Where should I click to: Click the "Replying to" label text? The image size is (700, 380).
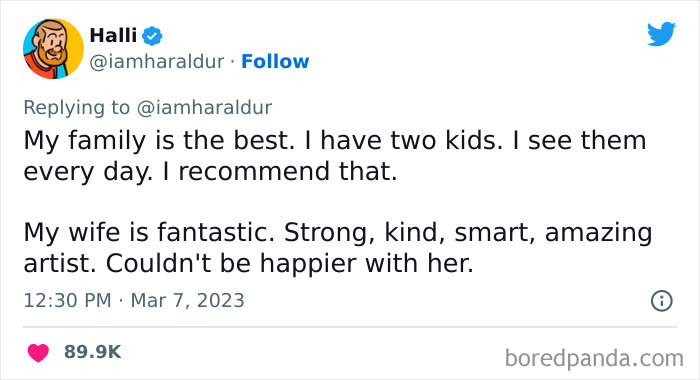pyautogui.click(x=77, y=108)
